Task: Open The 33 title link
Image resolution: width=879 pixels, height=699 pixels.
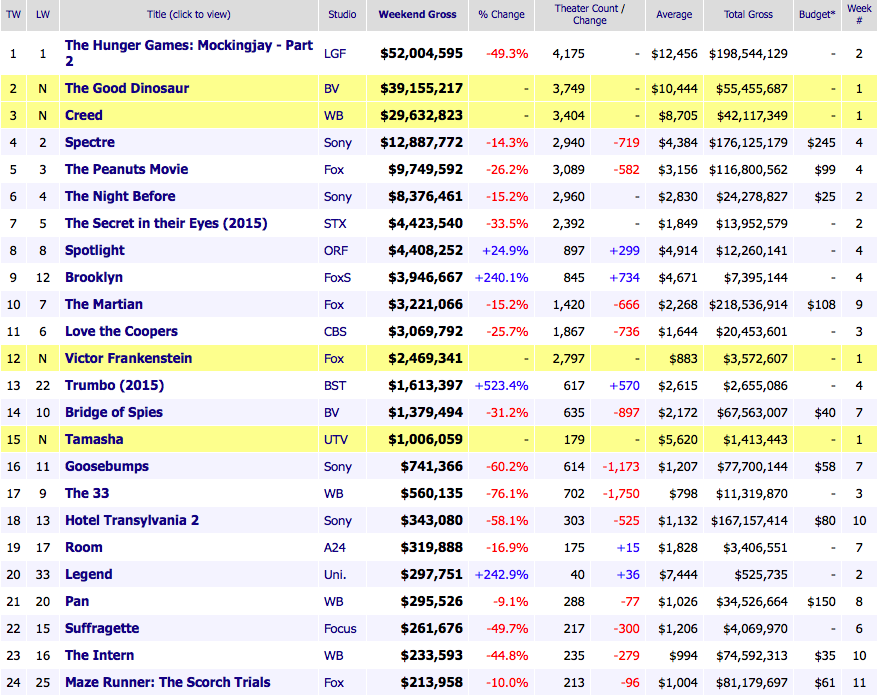Action: [x=87, y=493]
